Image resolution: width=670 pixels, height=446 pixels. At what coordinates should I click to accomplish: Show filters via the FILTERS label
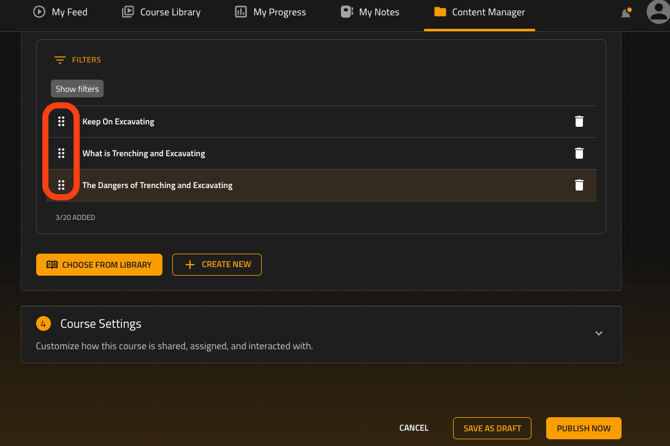tap(86, 60)
